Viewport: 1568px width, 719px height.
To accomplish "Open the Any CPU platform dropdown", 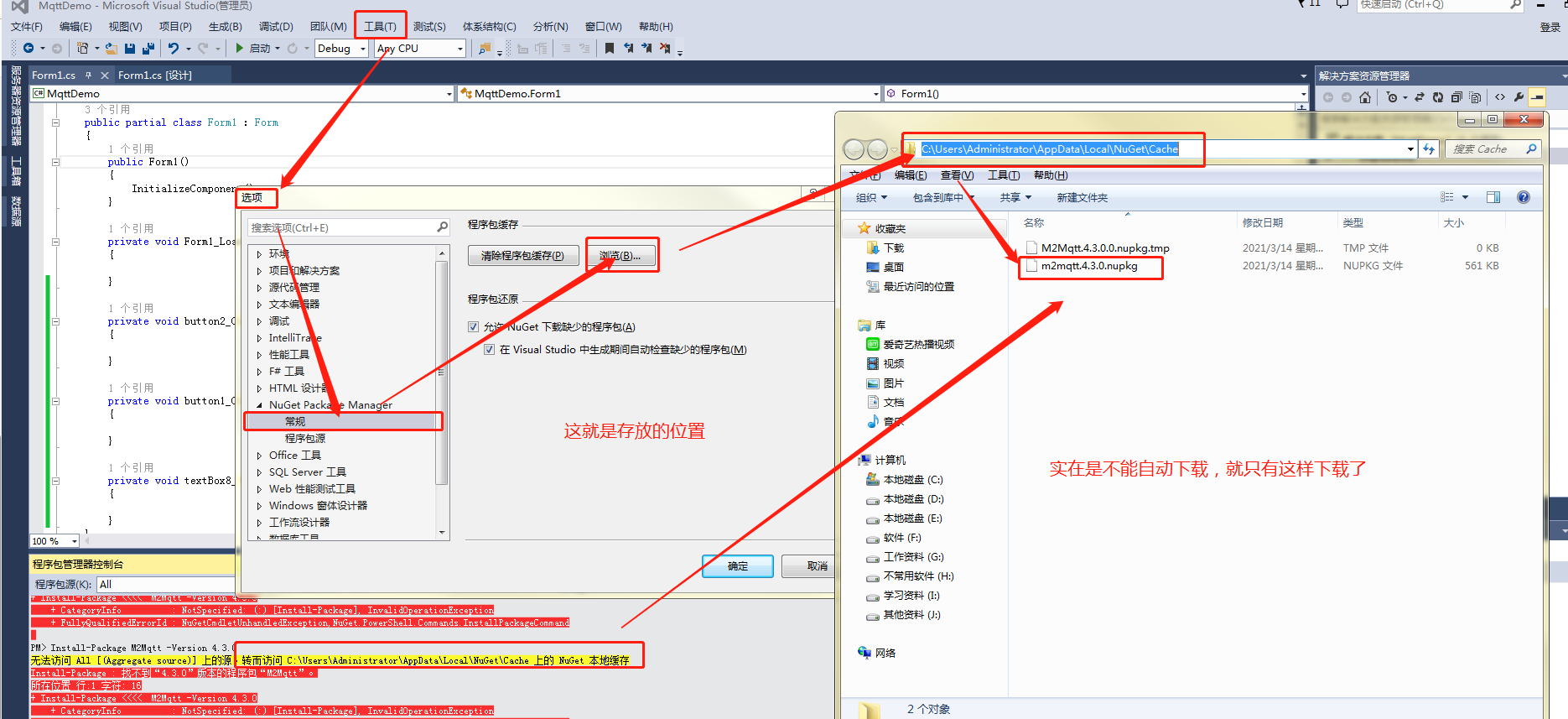I will 459,49.
